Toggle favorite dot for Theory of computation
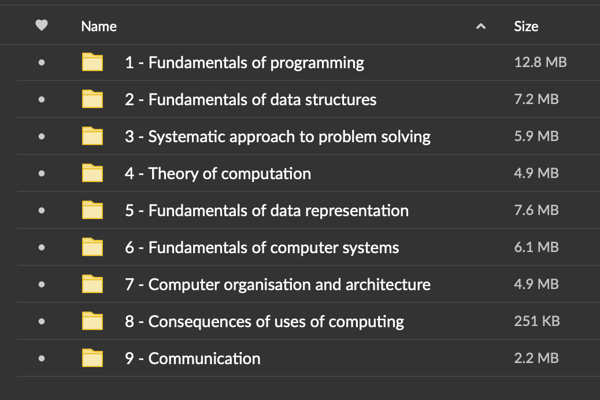Image resolution: width=600 pixels, height=400 pixels. click(x=41, y=174)
